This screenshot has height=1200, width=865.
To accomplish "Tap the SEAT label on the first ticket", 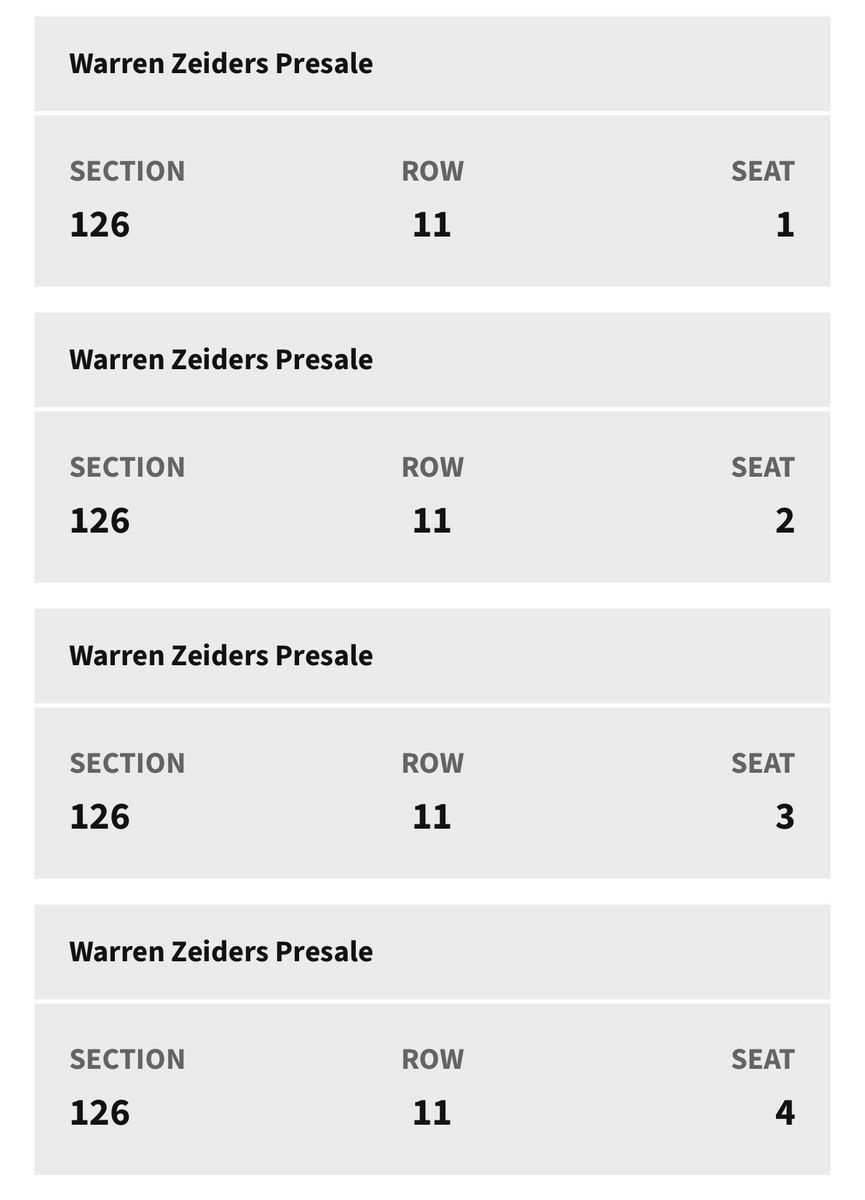I will (762, 171).
